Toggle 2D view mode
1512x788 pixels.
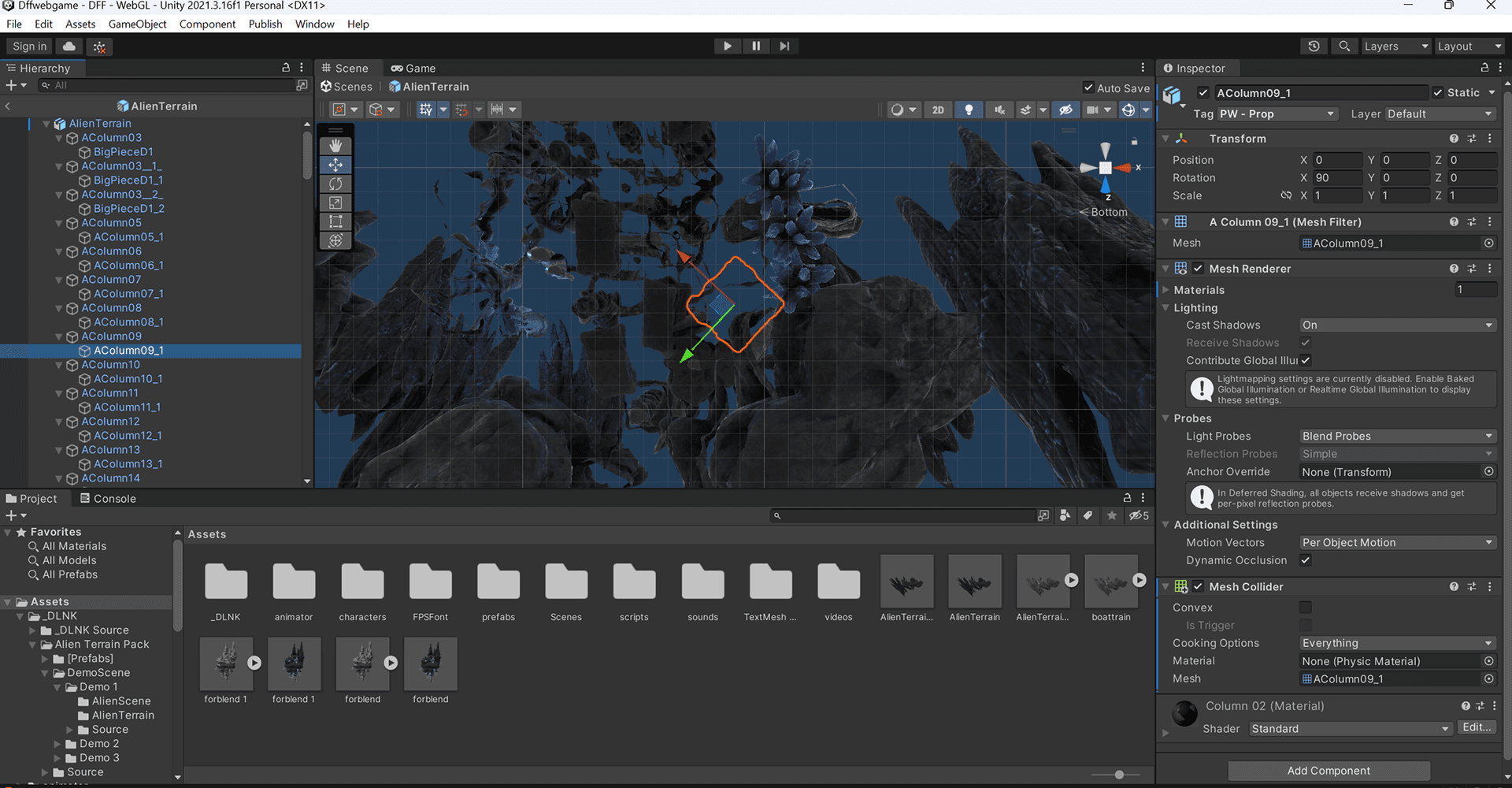coord(938,110)
